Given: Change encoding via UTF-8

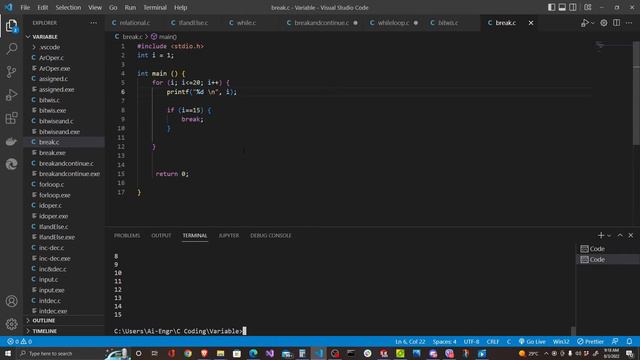Looking at the screenshot, I should point(471,342).
